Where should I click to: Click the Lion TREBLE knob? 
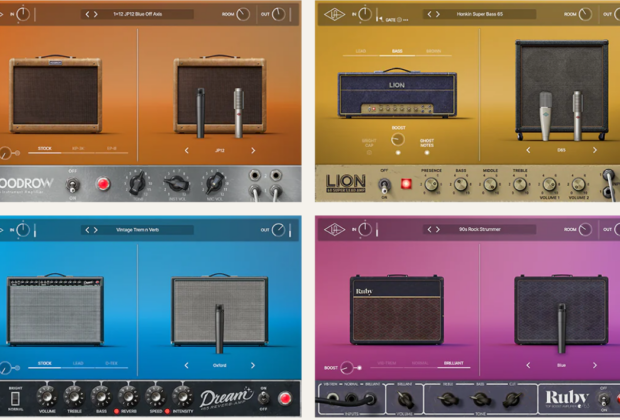[x=520, y=184]
